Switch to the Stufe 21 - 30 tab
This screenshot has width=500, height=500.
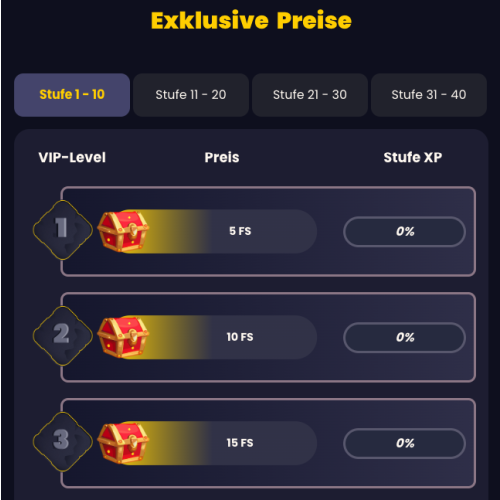coord(310,95)
